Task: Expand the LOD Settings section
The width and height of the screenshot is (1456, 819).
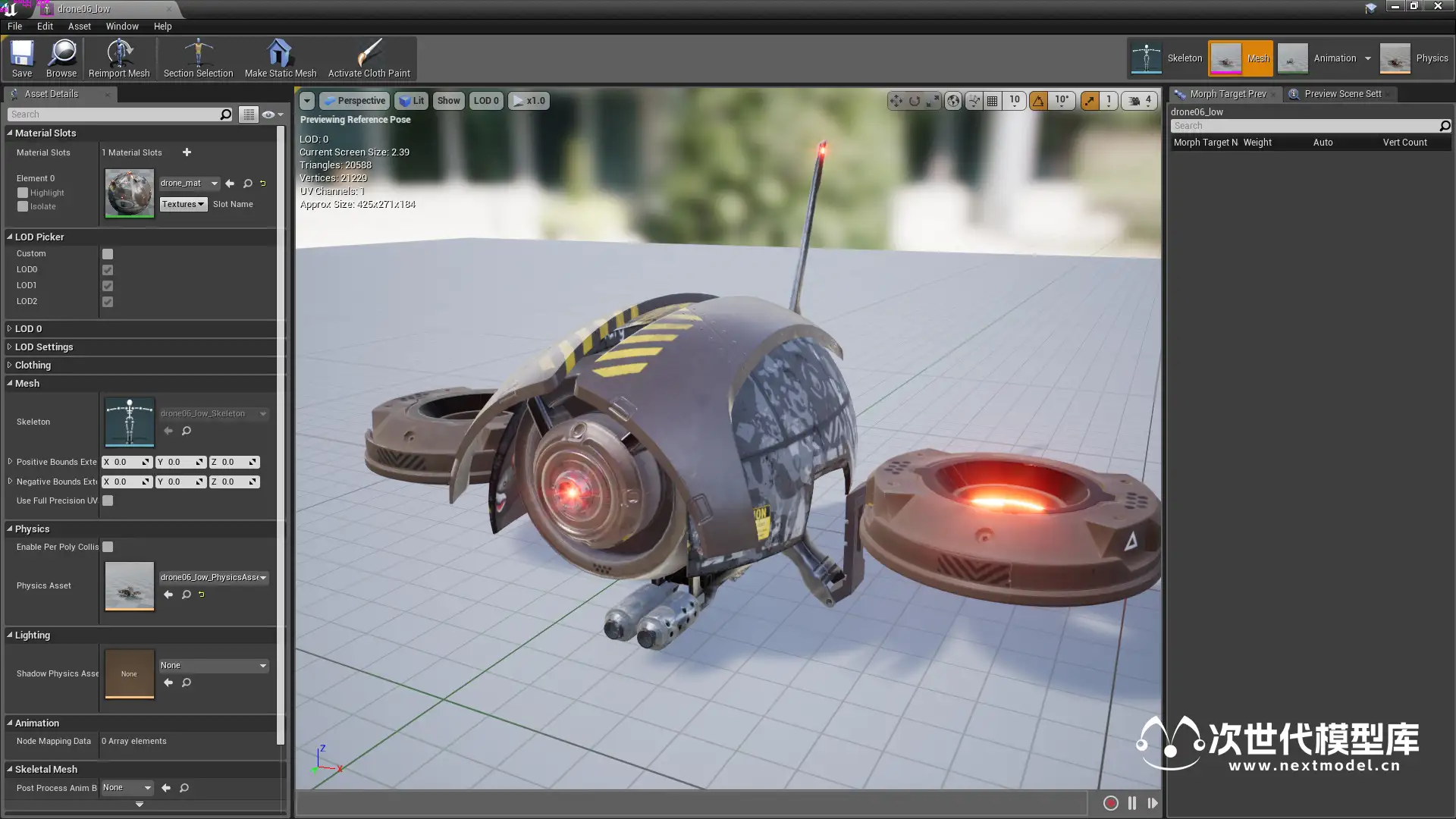Action: (44, 347)
